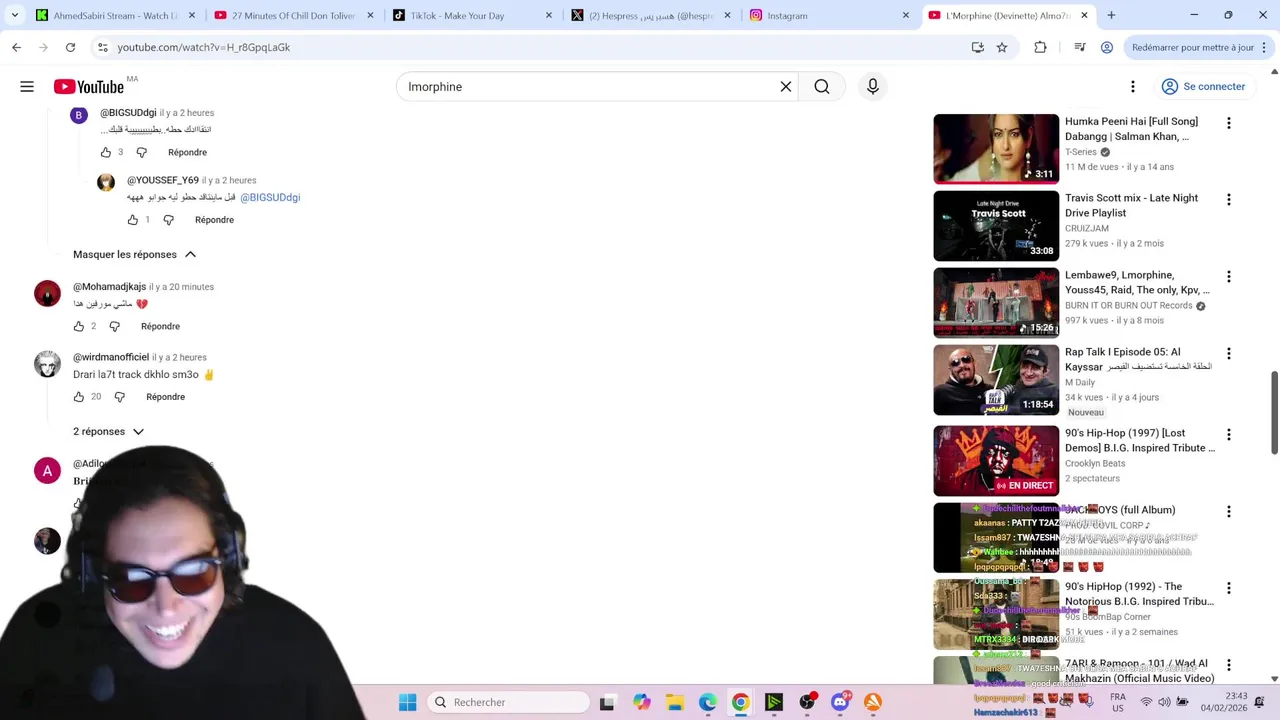This screenshot has height=720, width=1280.
Task: Click the site info icon in address bar
Action: [x=101, y=47]
